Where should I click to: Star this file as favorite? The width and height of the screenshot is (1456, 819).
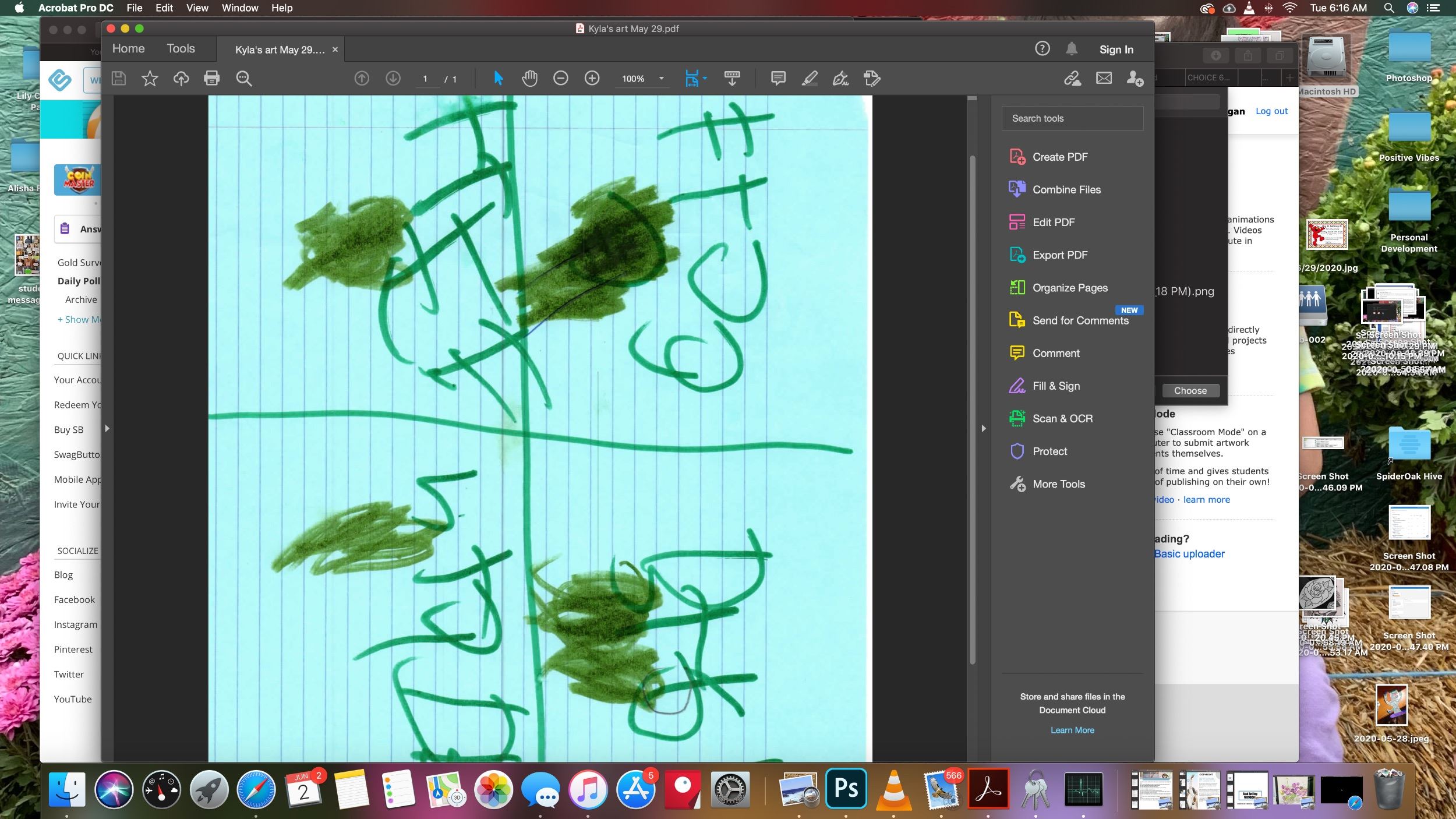tap(150, 78)
